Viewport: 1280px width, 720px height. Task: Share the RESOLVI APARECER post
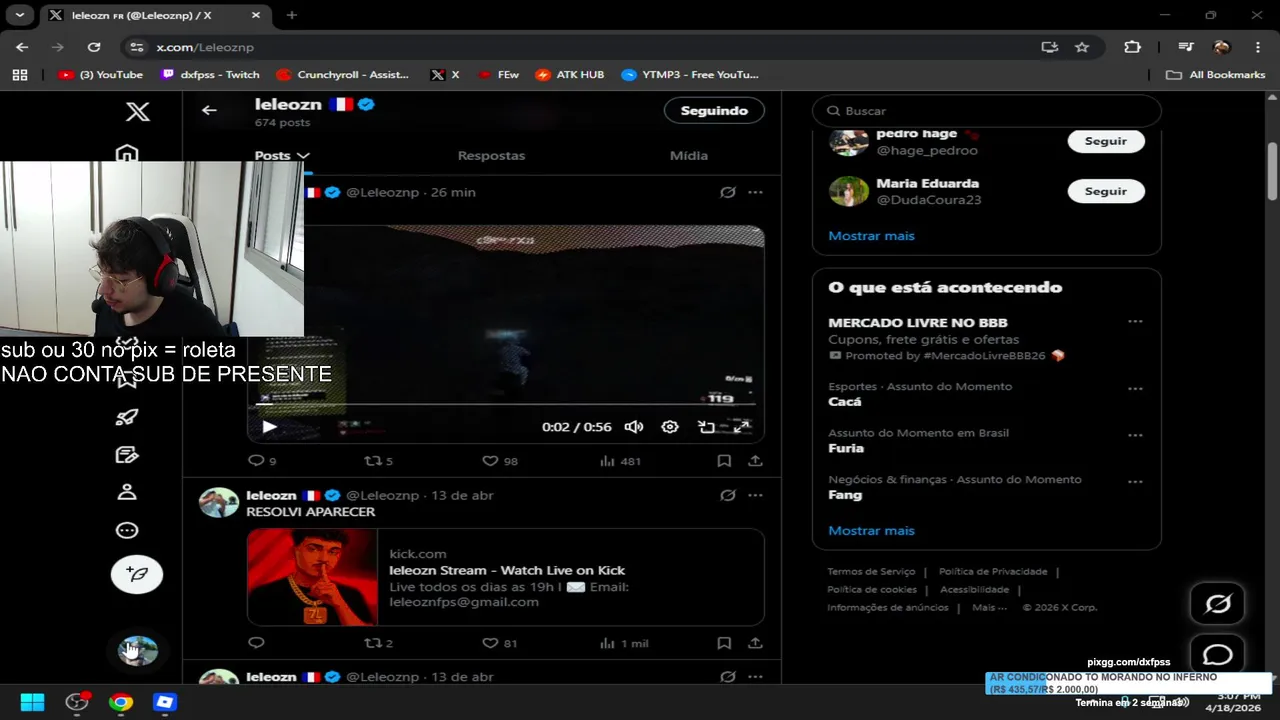(x=756, y=643)
